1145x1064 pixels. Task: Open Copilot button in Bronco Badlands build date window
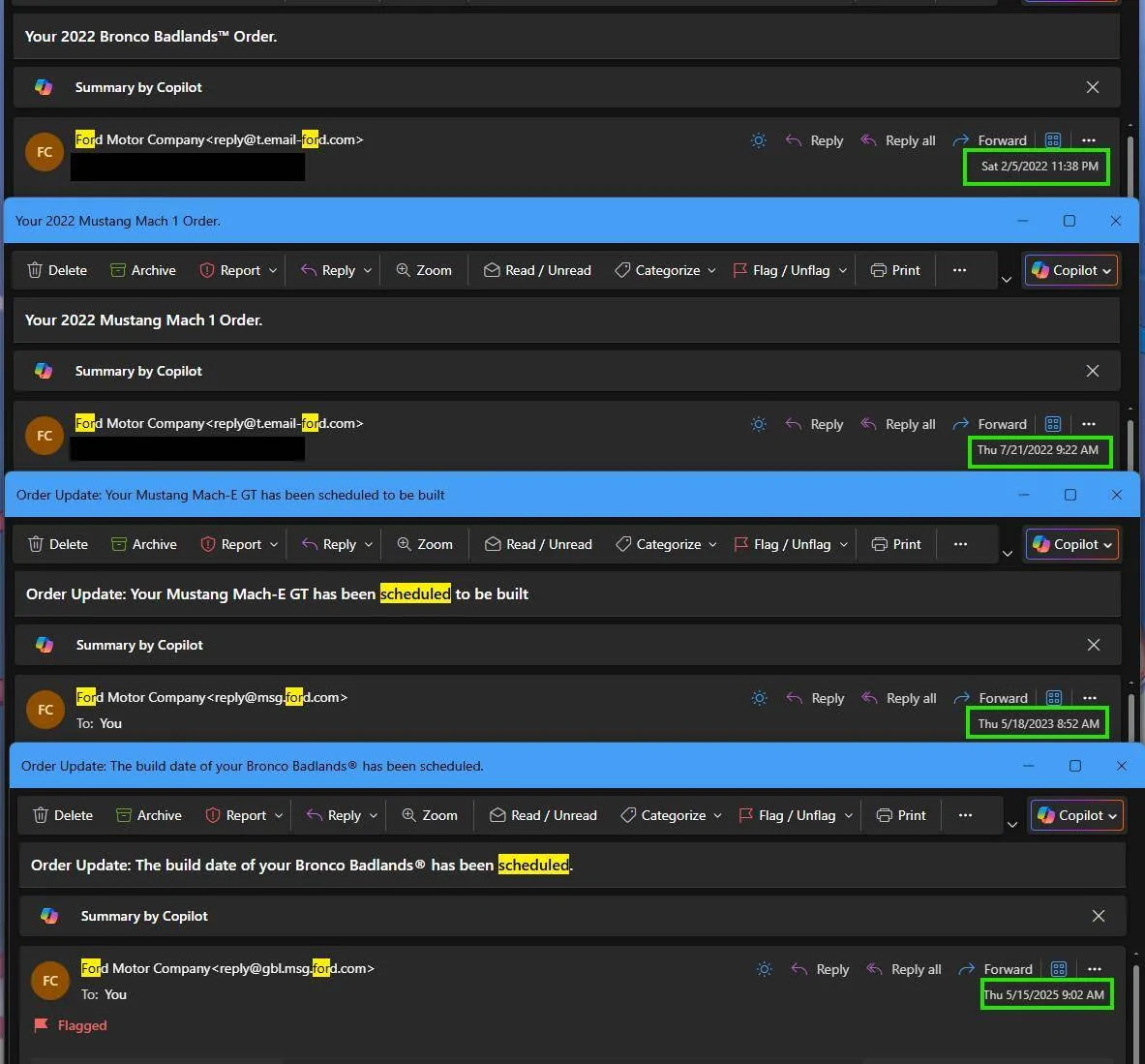pos(1077,815)
